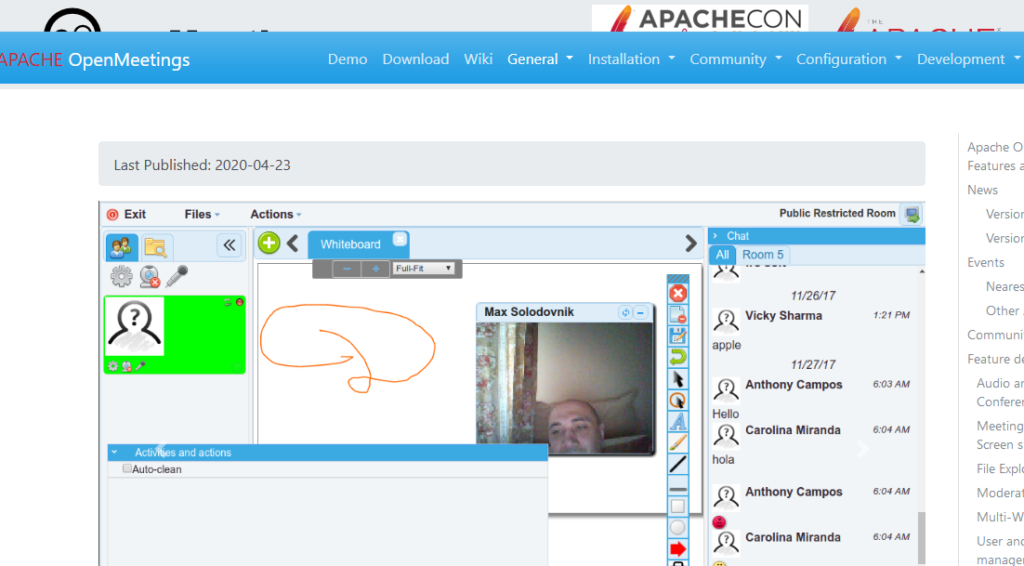Select the black pointer arrow tool
This screenshot has height=566, width=1024.
[678, 379]
